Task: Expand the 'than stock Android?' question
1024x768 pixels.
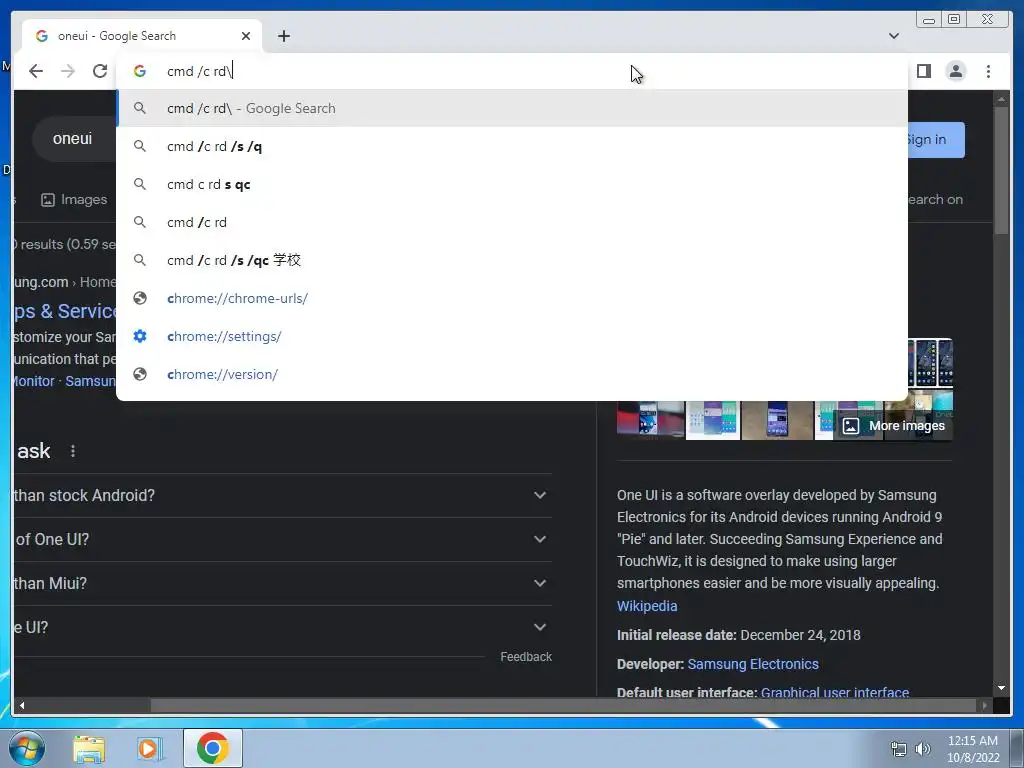Action: pyautogui.click(x=282, y=496)
